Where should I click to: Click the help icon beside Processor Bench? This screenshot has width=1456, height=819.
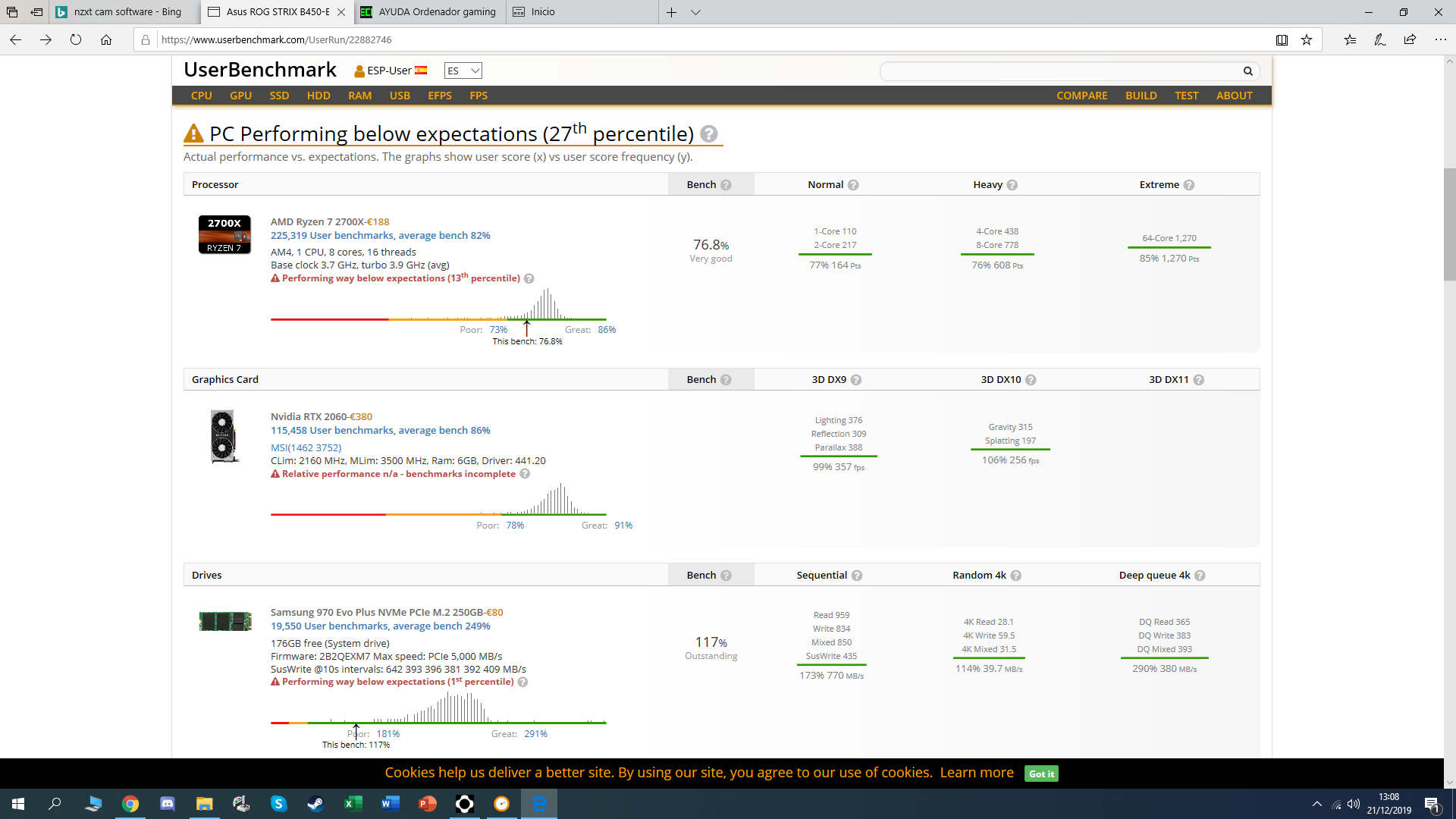(726, 185)
